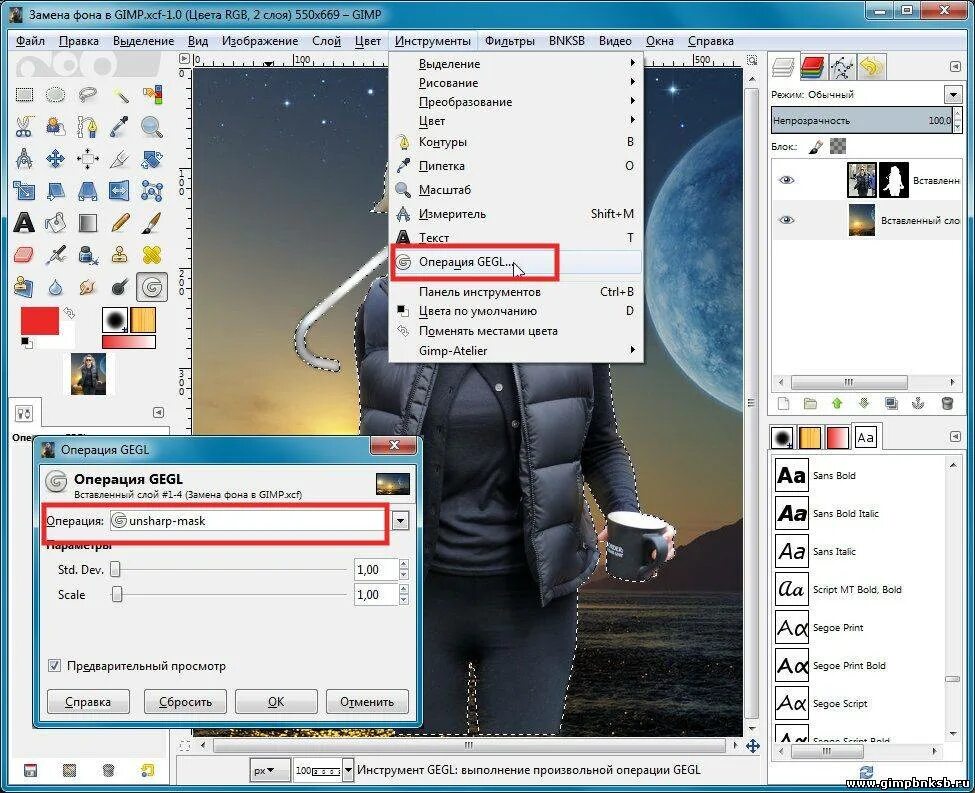Select the Cage Transform tool
The height and width of the screenshot is (793, 975).
152,190
